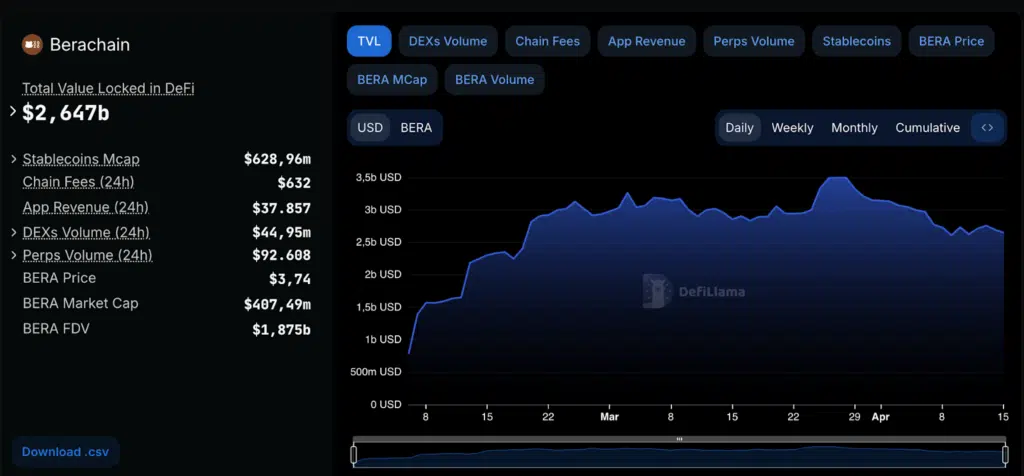Click the App Revenue (24h) label
The image size is (1024, 476).
tap(86, 208)
